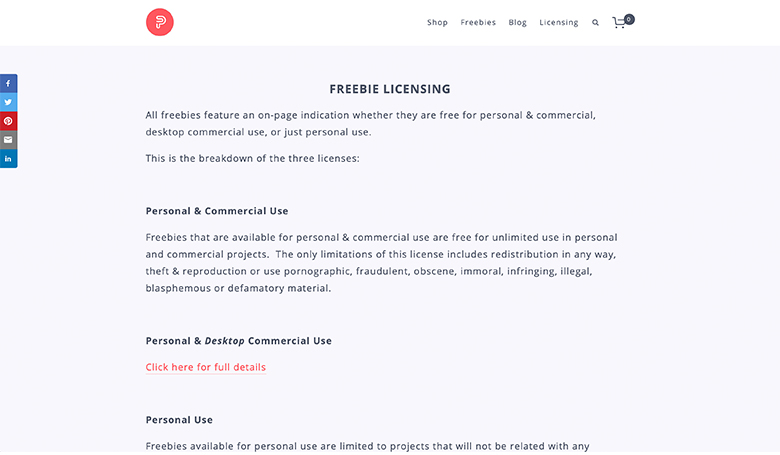Pin page using Pinterest sidebar icon

[8, 121]
